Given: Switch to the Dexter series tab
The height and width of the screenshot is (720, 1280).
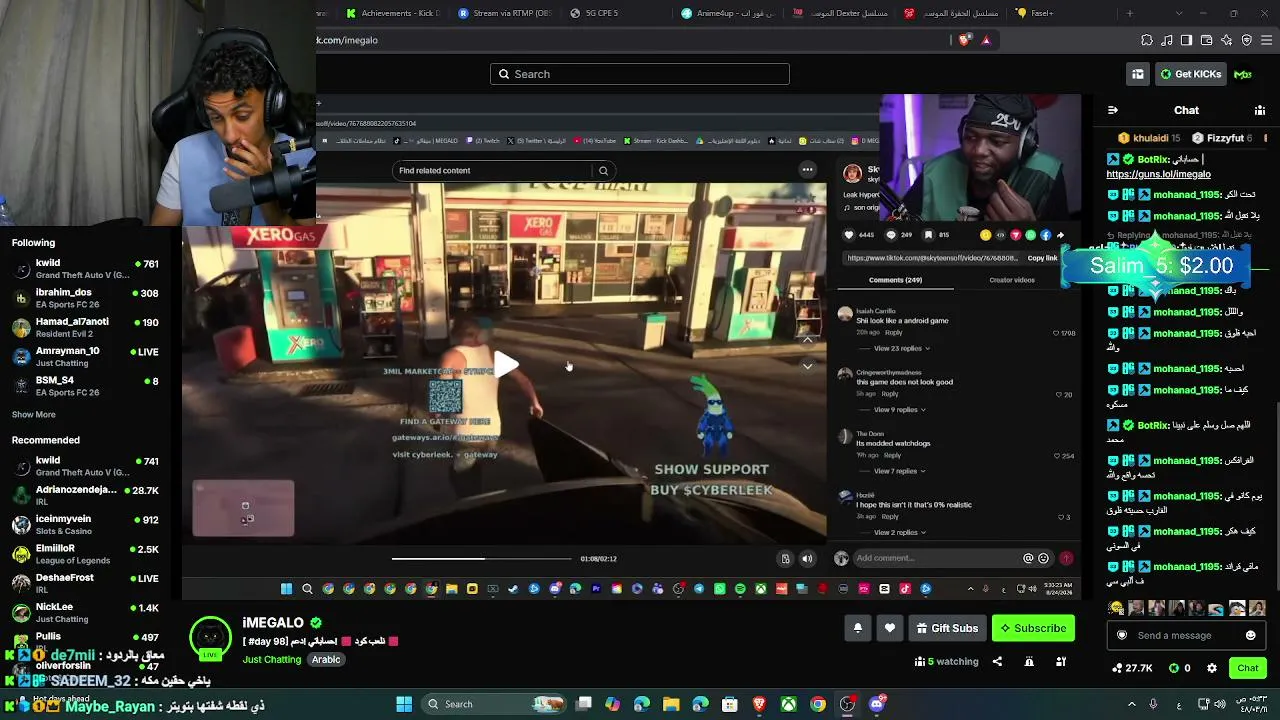Looking at the screenshot, I should (x=841, y=13).
